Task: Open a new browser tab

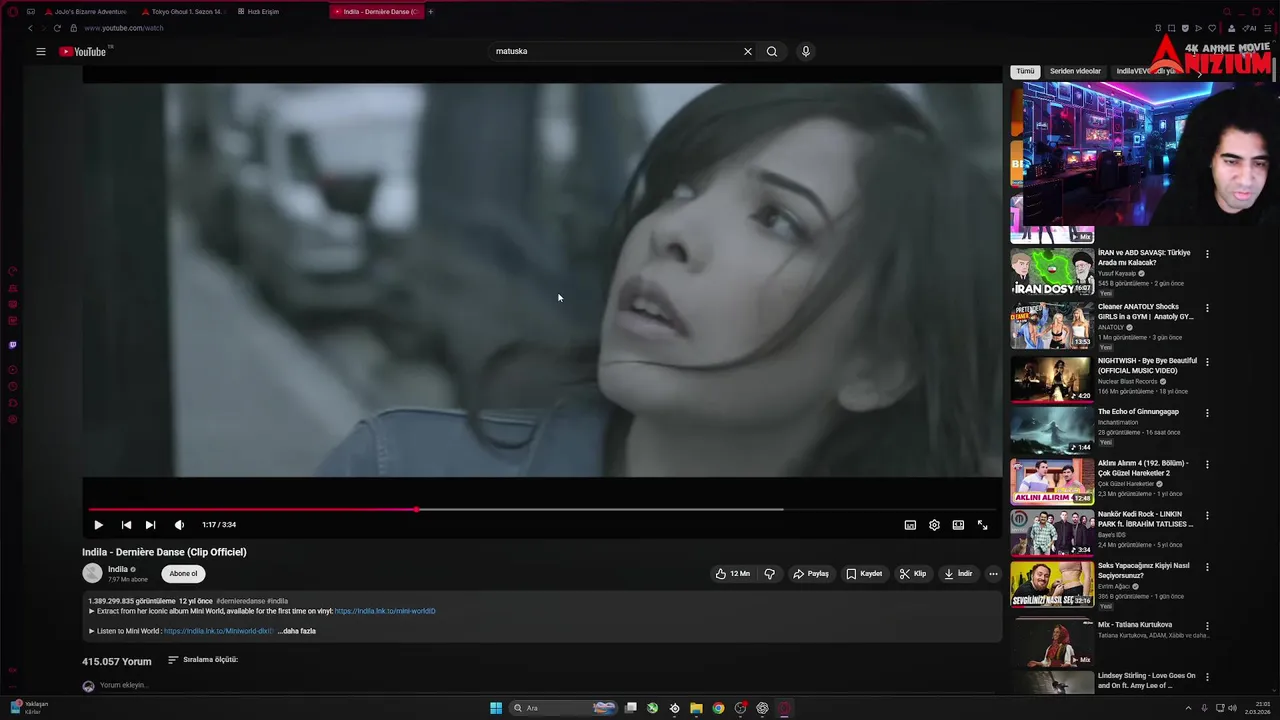Action: pyautogui.click(x=431, y=12)
